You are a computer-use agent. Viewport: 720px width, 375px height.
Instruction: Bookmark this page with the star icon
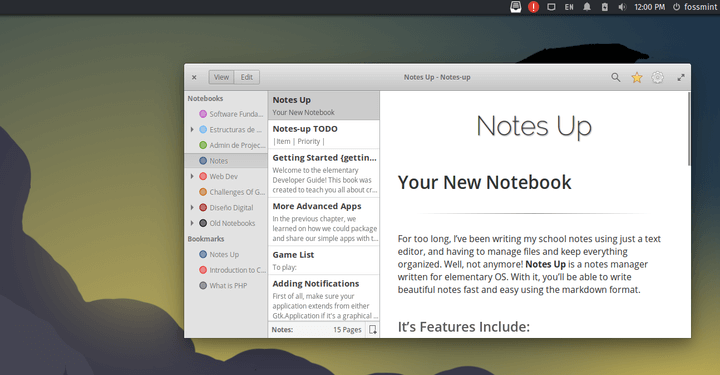click(636, 78)
